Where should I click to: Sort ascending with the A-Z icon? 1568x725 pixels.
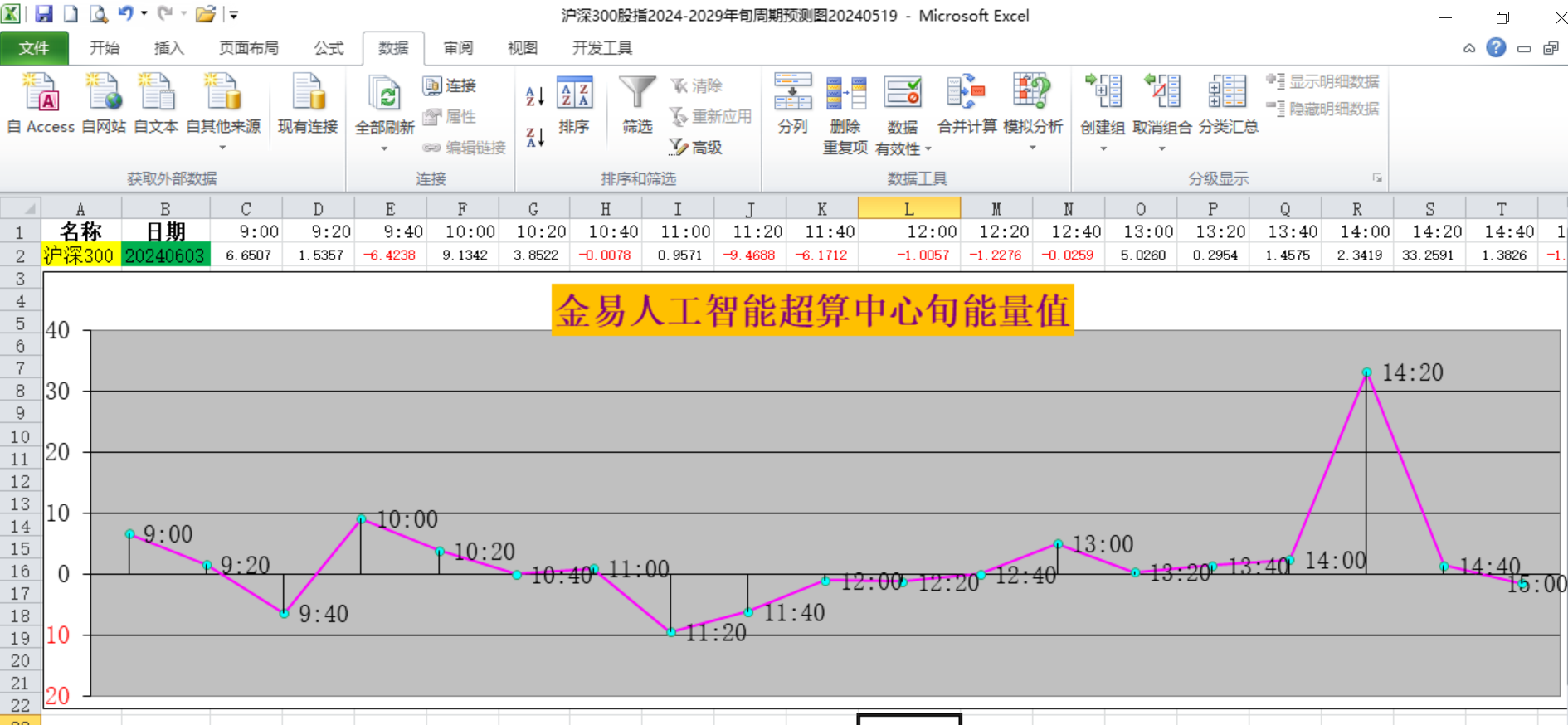[x=535, y=96]
